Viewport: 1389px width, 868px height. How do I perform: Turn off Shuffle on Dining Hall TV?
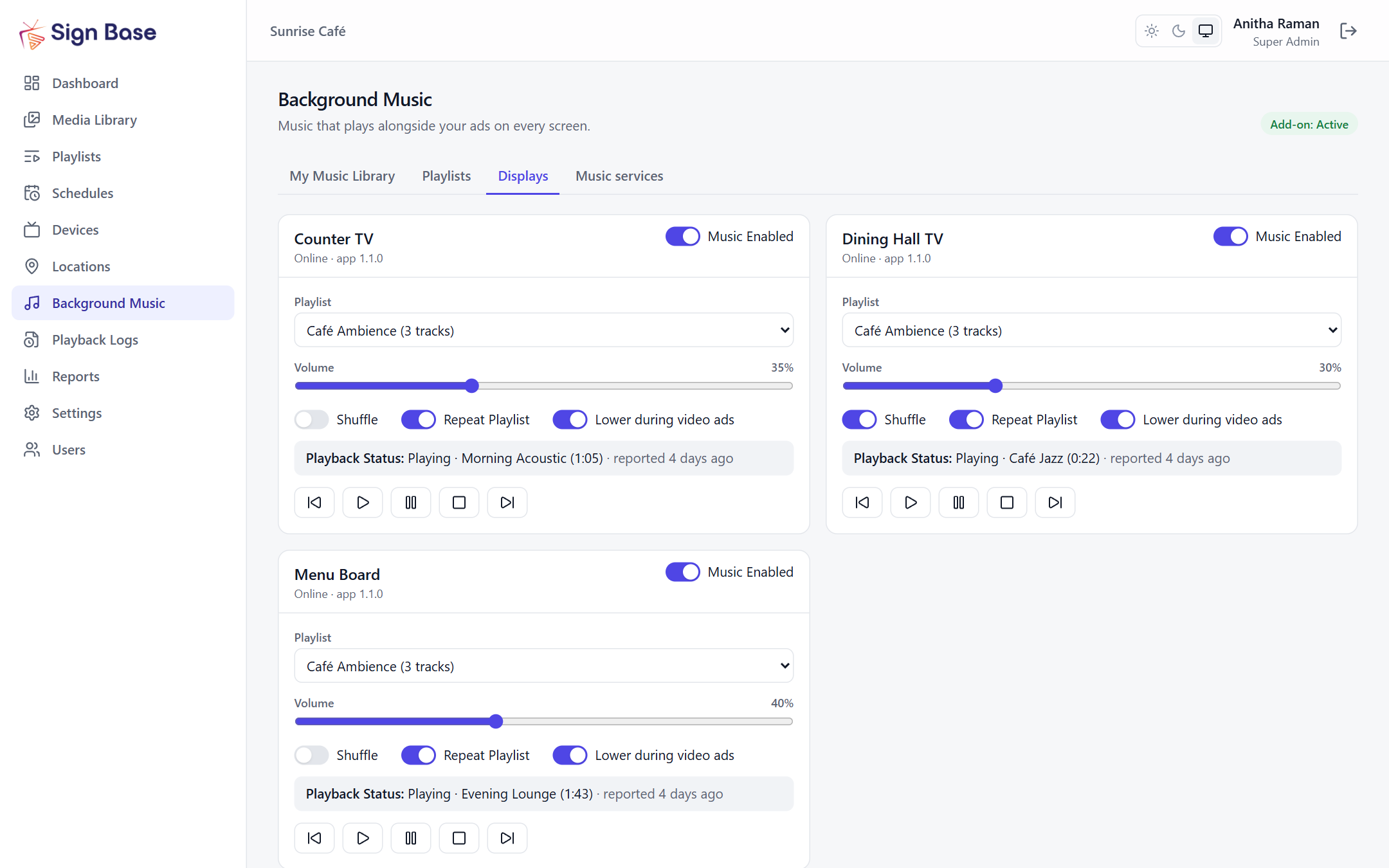[x=859, y=420]
